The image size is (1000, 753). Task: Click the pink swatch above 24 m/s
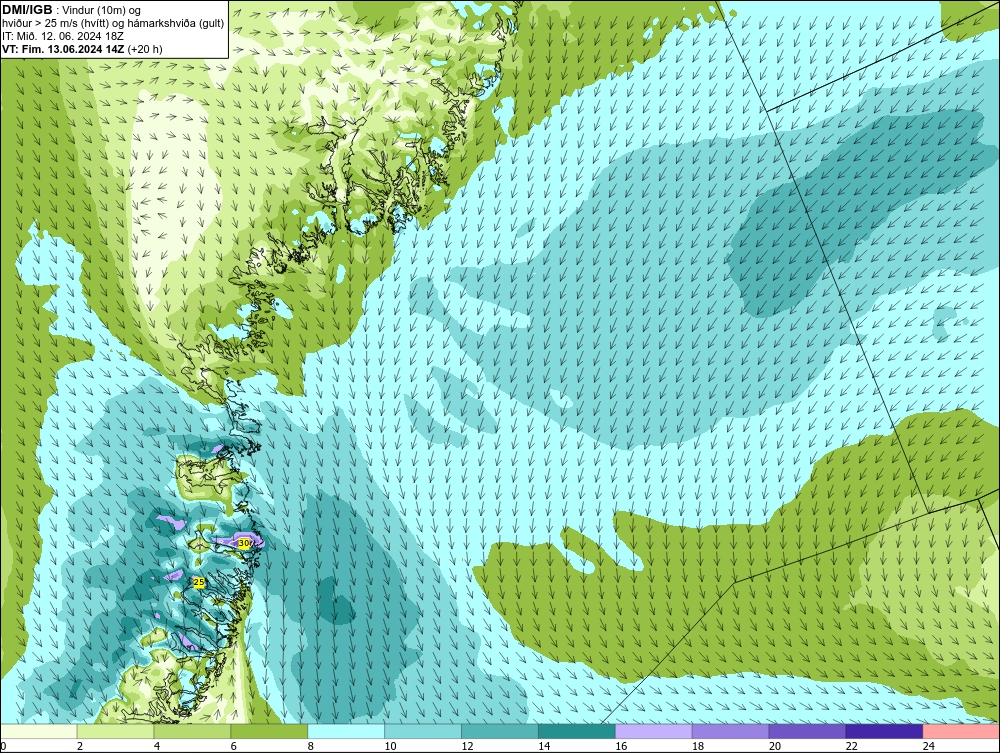point(961,731)
